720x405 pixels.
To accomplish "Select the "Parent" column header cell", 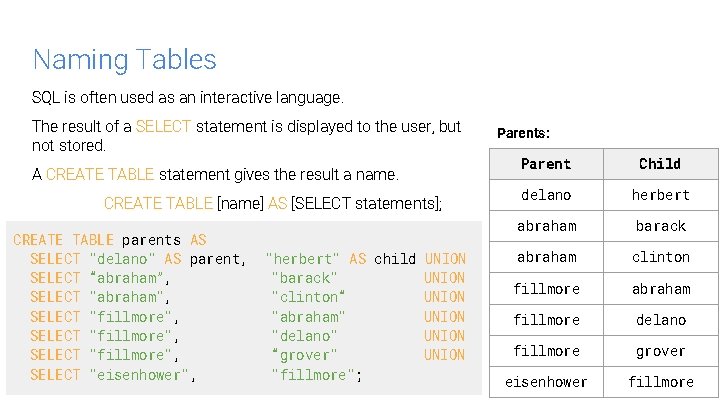I will pyautogui.click(x=546, y=164).
